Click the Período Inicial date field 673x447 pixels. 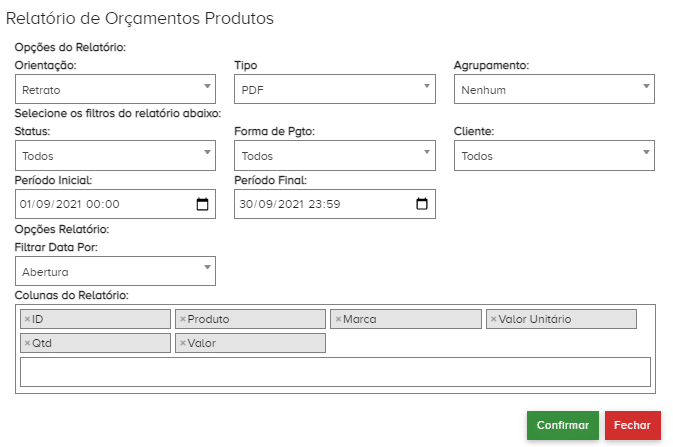tap(100, 204)
